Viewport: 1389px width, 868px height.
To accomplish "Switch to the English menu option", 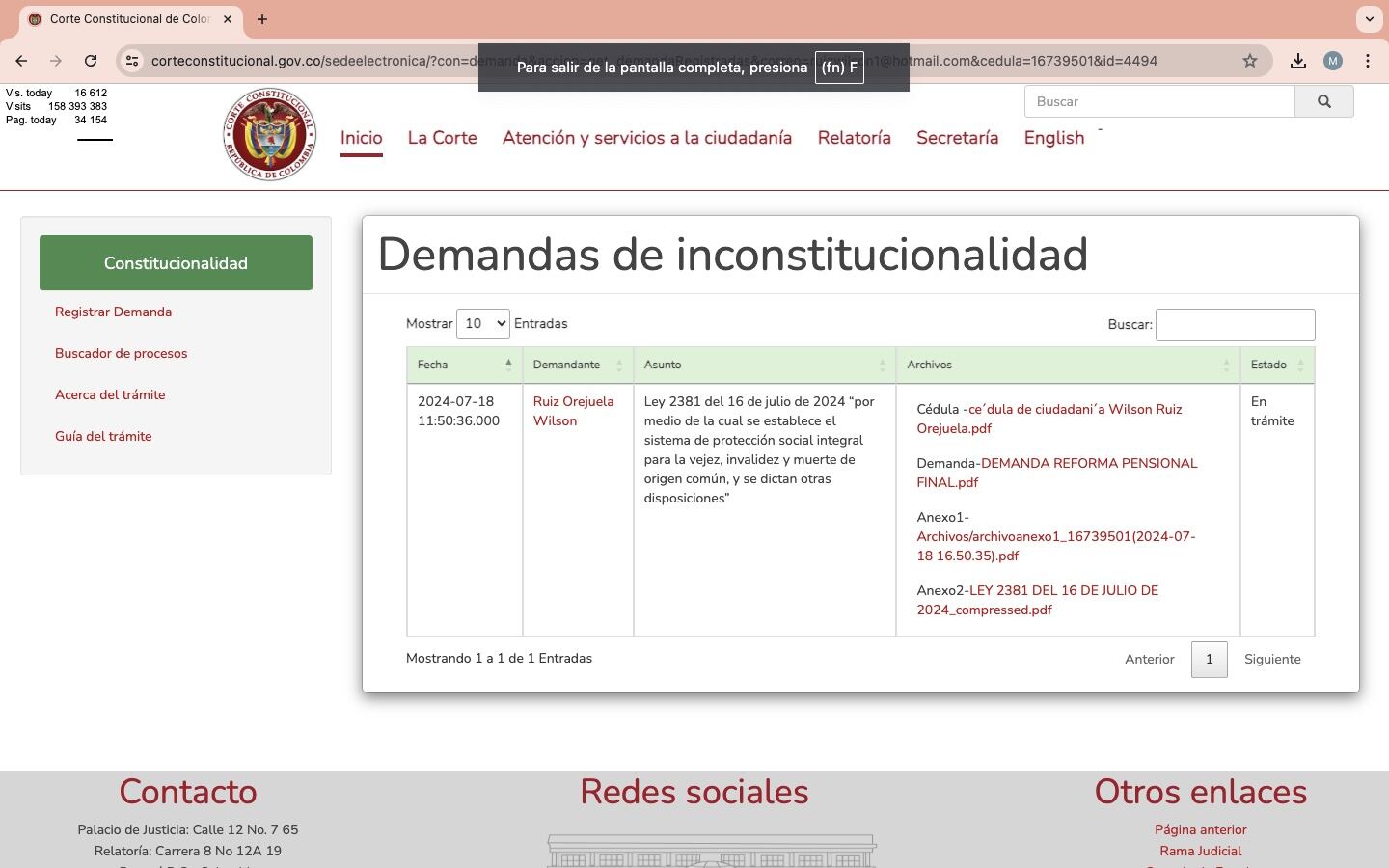I will pyautogui.click(x=1053, y=138).
